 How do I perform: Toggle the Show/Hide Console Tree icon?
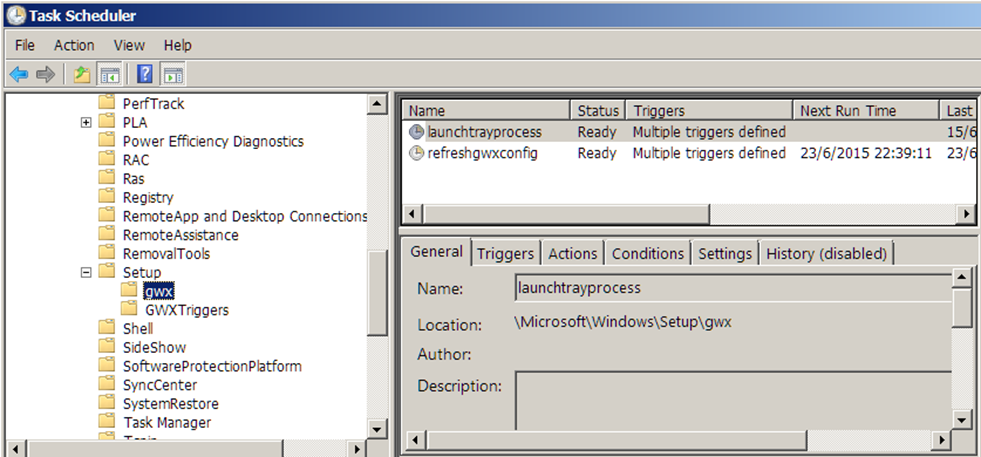tap(109, 75)
